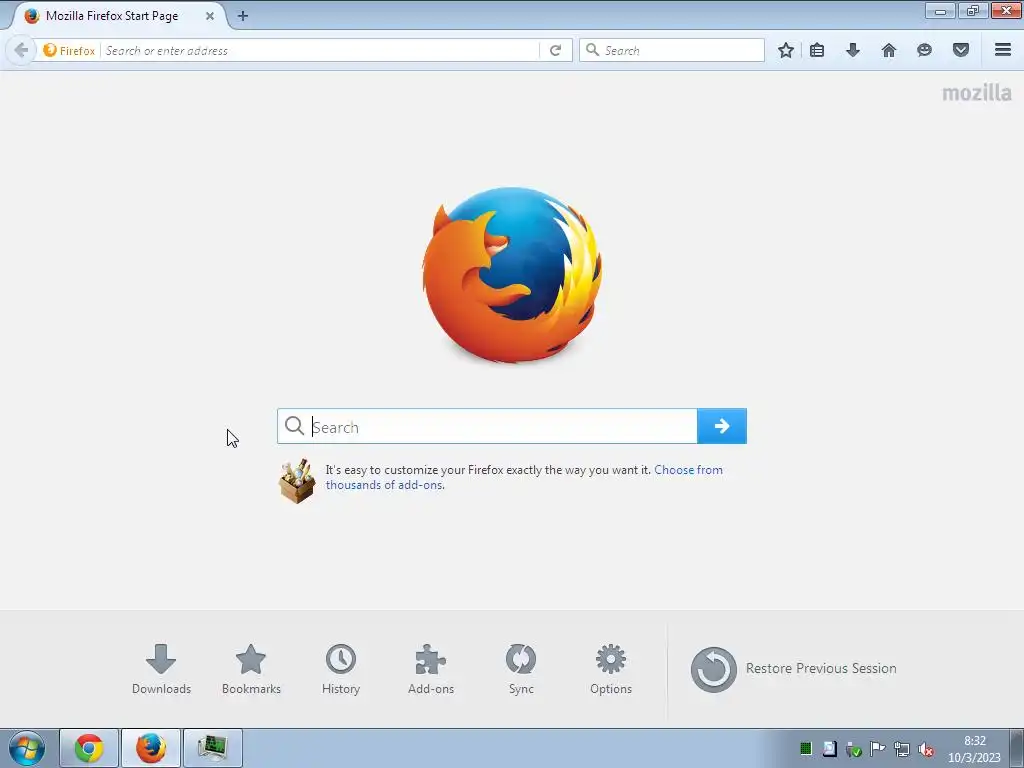Open the Windows Start menu
This screenshot has width=1024, height=768.
point(27,748)
